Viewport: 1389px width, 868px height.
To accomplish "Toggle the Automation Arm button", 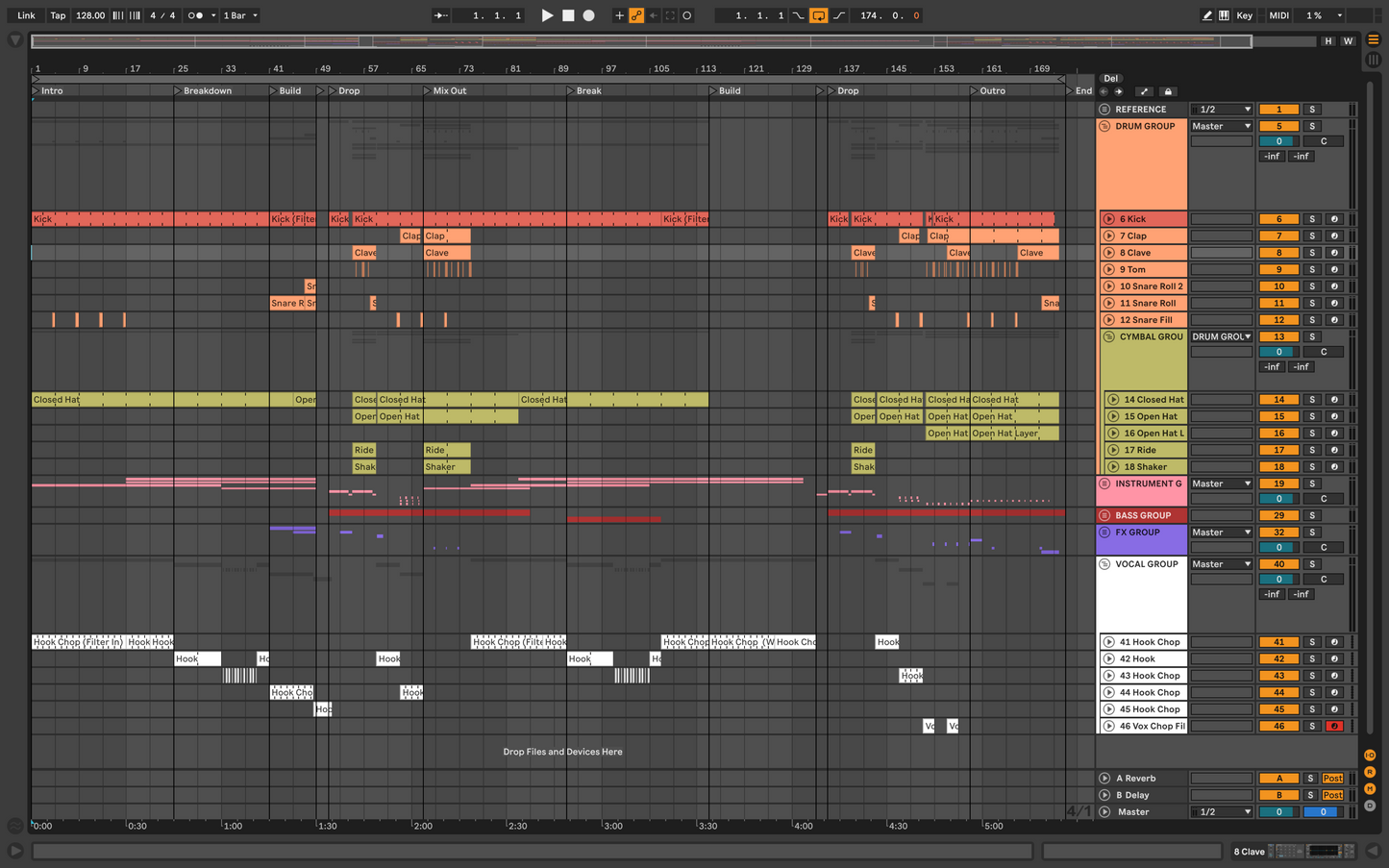I will pos(636,15).
